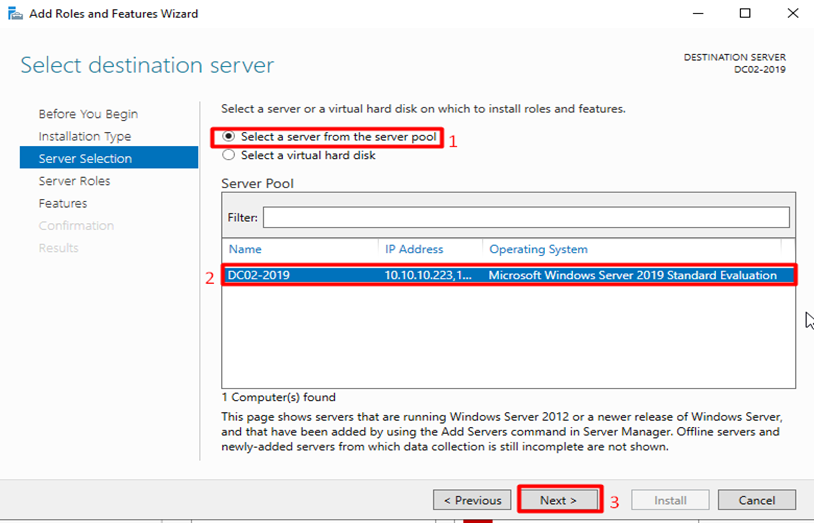Screen dimensions: 814x523
Task: Click into the Filter text field
Action: [525, 218]
